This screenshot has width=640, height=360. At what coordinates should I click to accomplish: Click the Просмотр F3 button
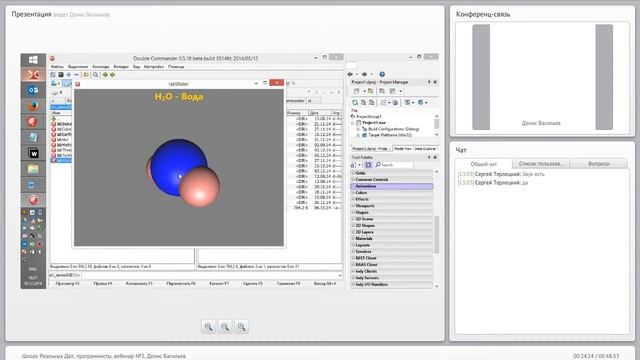point(67,283)
